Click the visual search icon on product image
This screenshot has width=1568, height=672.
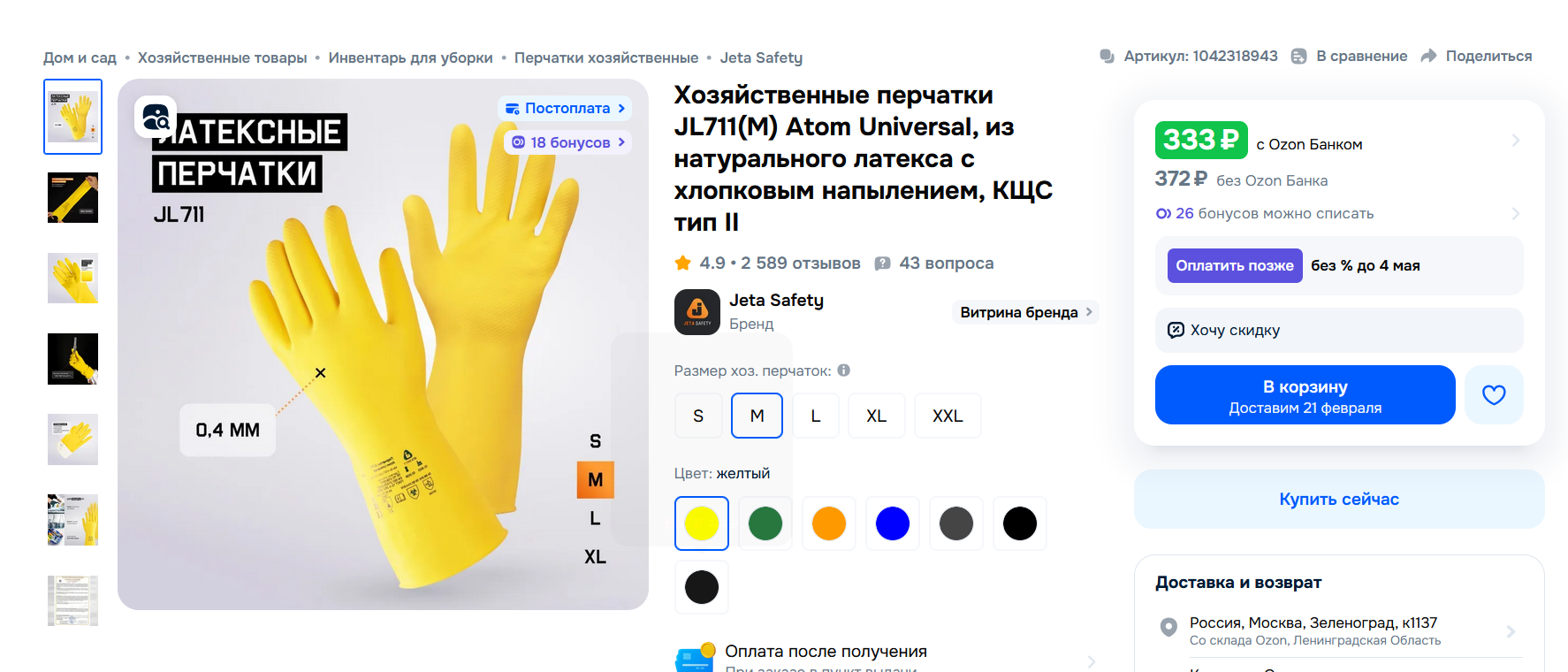[x=156, y=117]
